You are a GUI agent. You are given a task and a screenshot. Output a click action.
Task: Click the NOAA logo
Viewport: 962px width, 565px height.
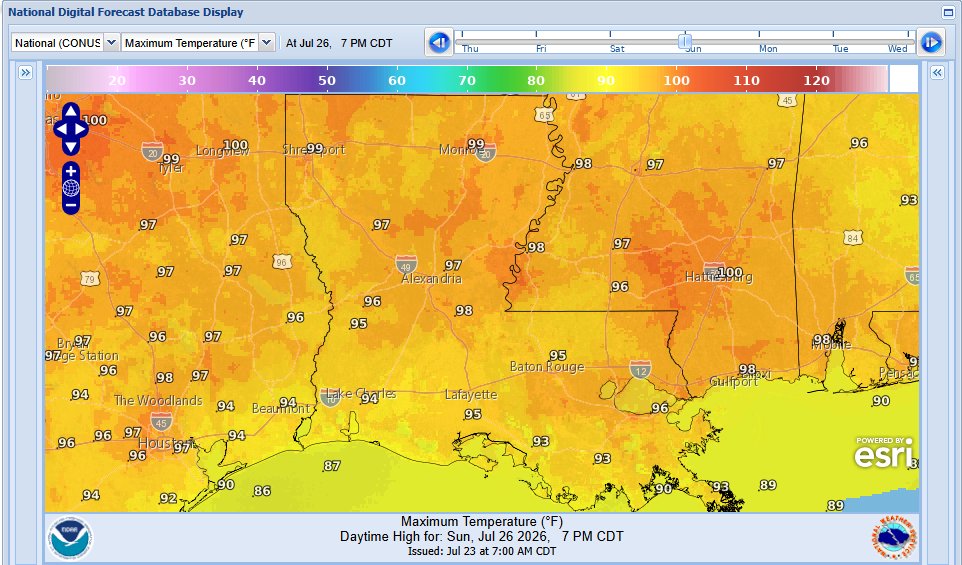click(x=71, y=538)
